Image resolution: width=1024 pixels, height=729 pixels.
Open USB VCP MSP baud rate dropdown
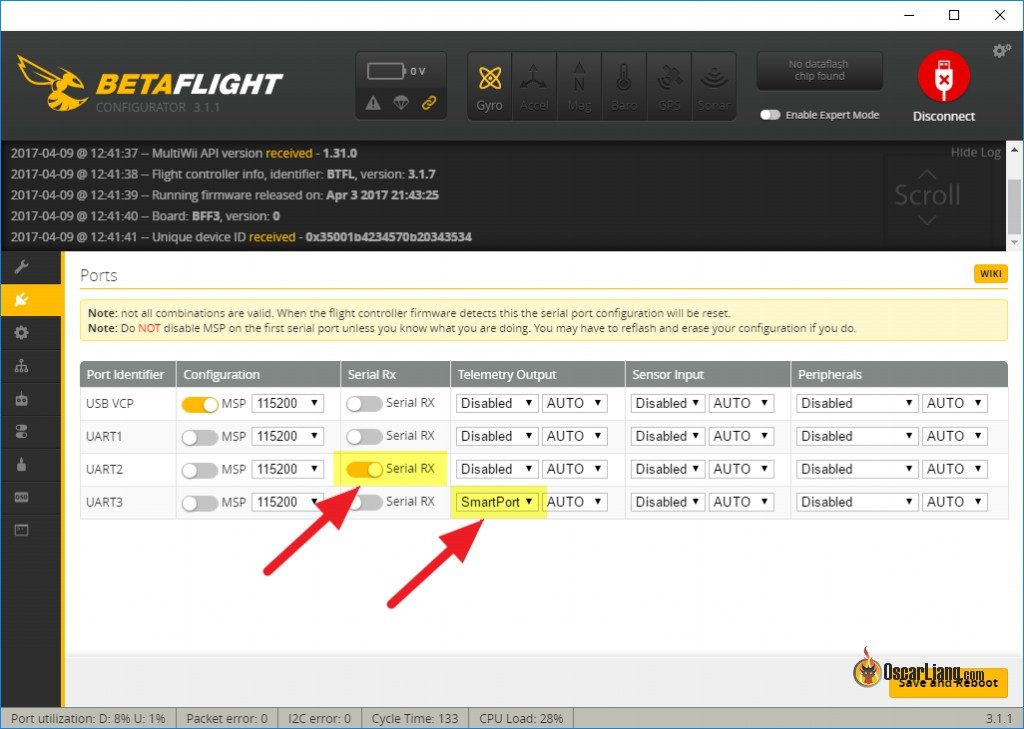[287, 403]
